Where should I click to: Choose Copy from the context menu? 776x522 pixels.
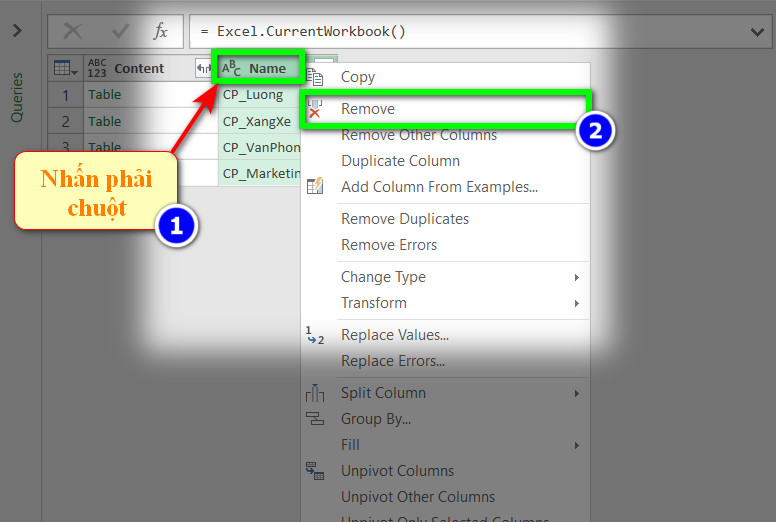pyautogui.click(x=358, y=77)
